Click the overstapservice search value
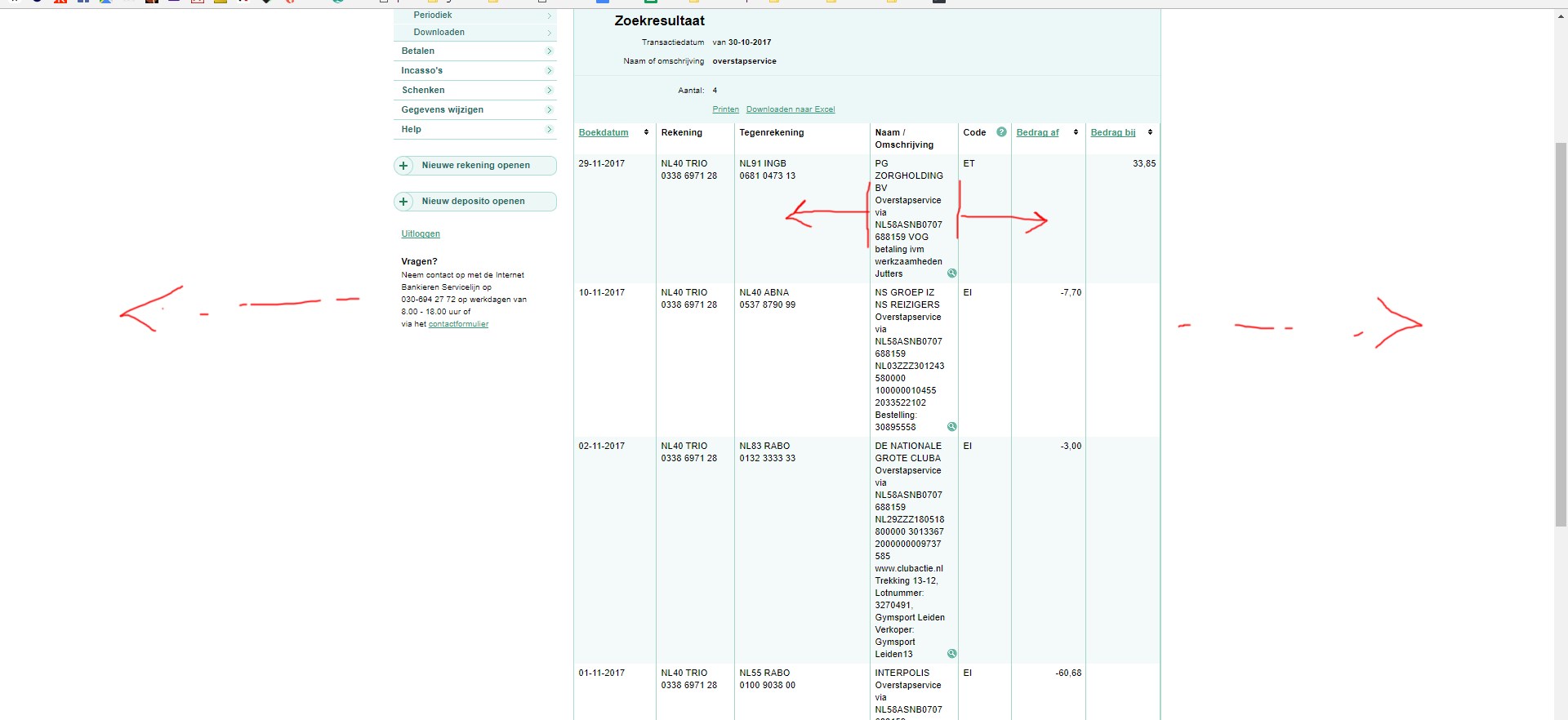Image resolution: width=1568 pixels, height=720 pixels. click(x=744, y=61)
